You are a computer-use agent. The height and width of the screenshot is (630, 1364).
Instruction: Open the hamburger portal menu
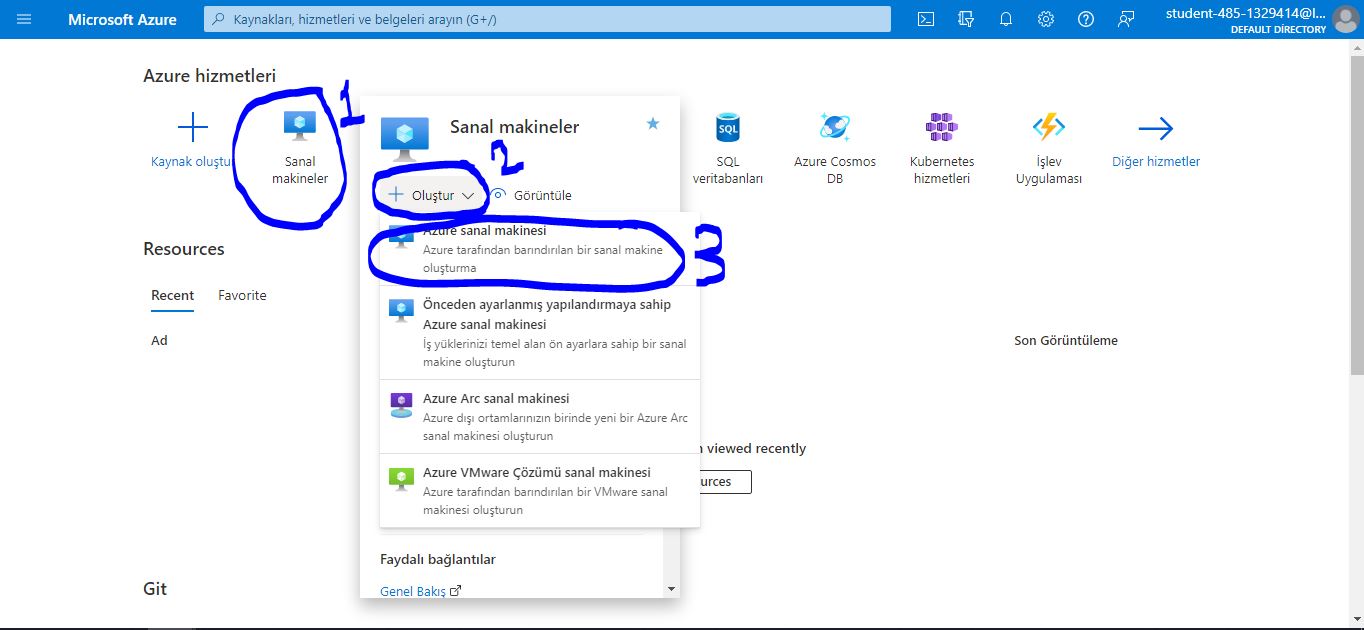(24, 19)
